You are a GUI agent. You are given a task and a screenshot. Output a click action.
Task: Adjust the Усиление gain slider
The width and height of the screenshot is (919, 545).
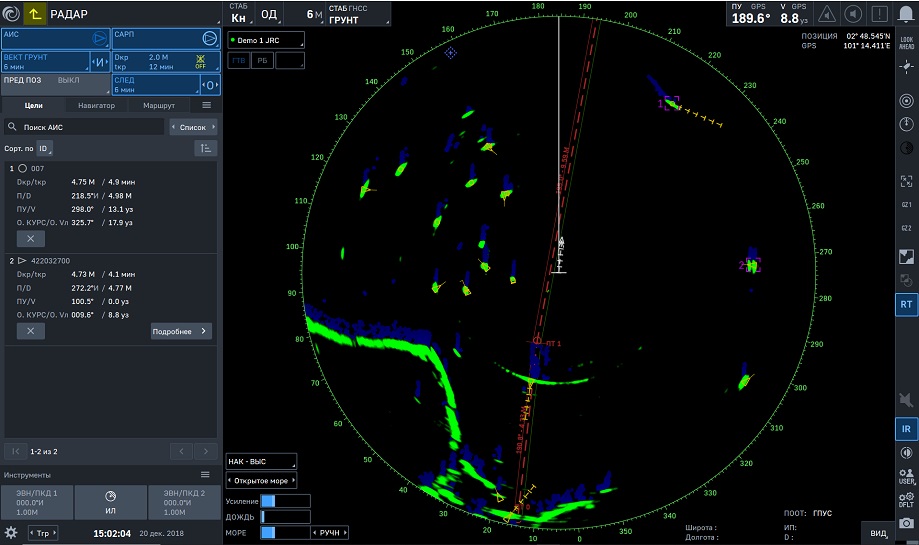284,501
